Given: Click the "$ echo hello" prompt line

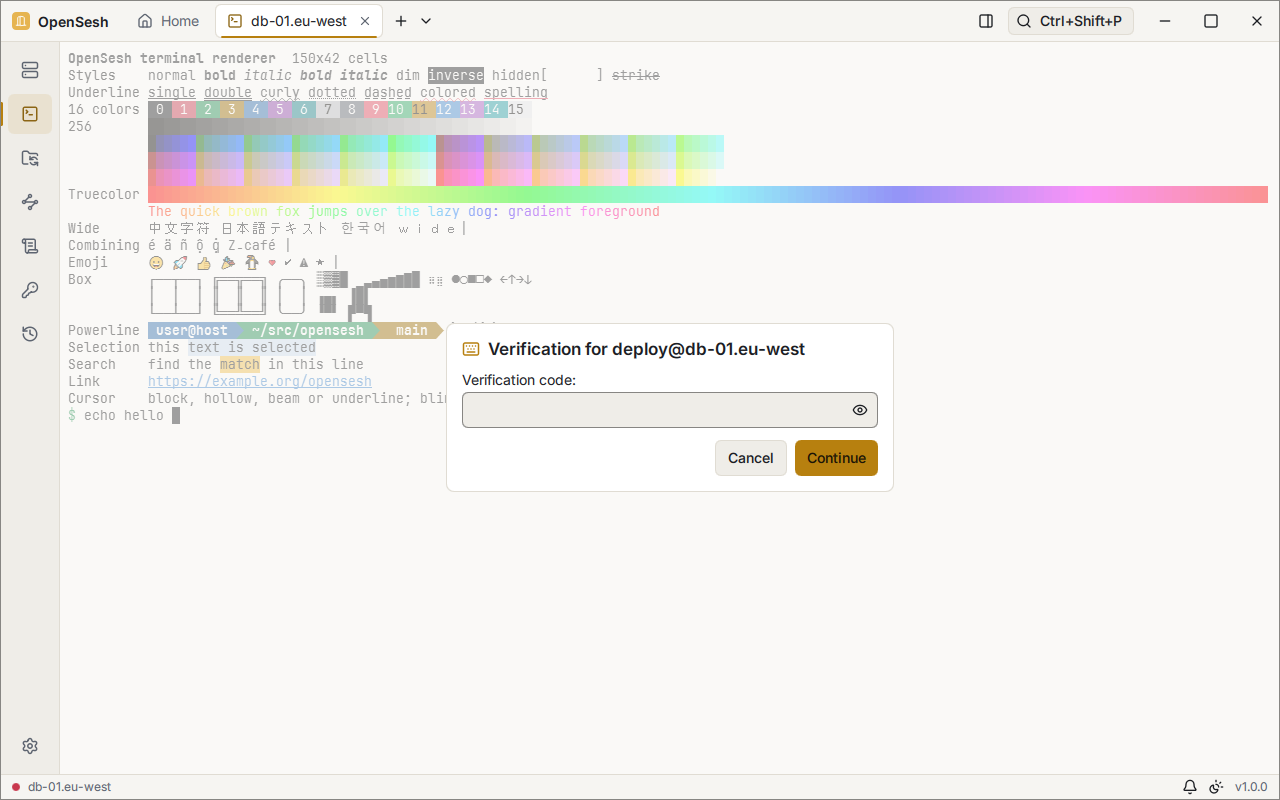Looking at the screenshot, I should point(124,415).
